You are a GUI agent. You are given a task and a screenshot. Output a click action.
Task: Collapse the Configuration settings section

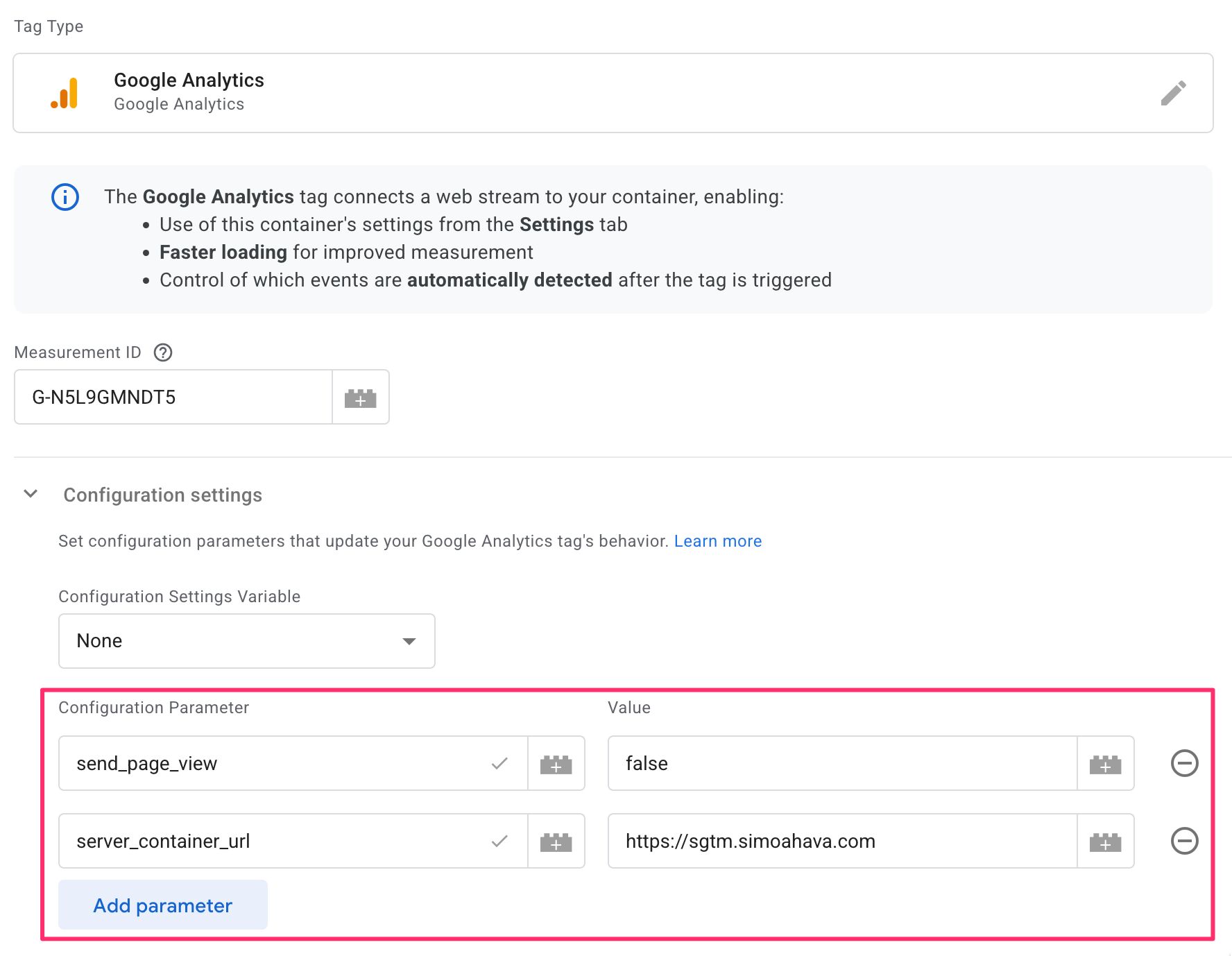tap(31, 494)
